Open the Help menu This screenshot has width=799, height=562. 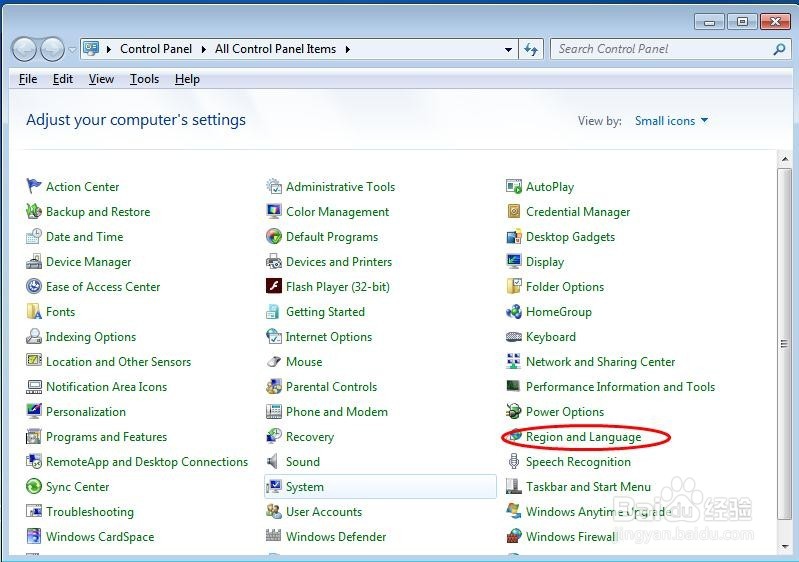[187, 79]
